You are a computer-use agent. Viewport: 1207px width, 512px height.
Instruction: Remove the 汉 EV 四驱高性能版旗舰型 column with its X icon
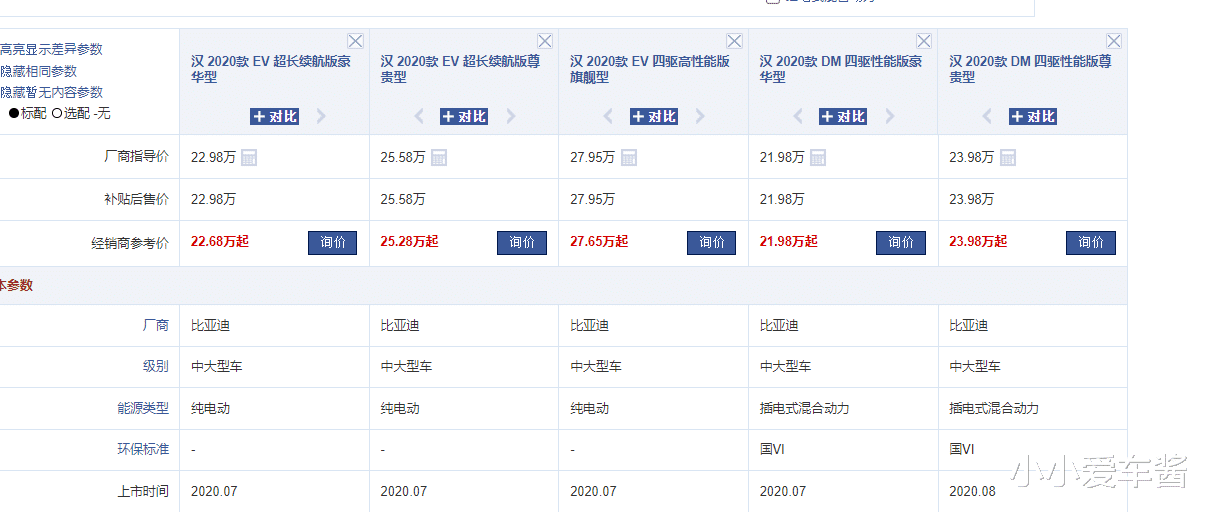(734, 41)
